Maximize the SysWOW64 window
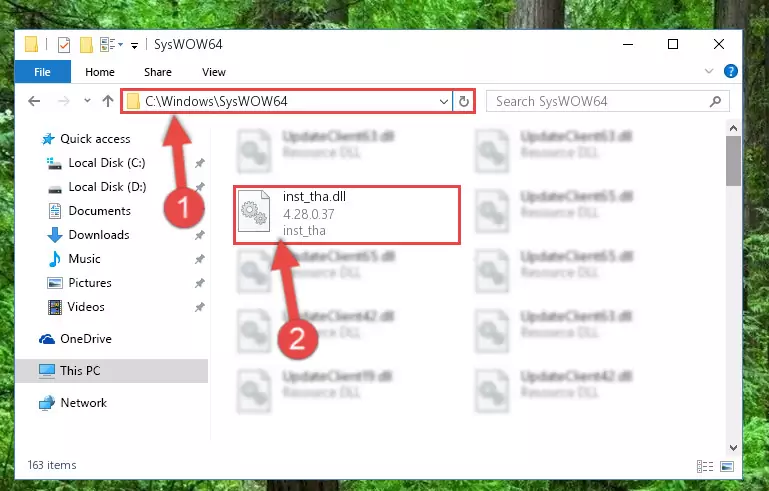769x491 pixels. (x=673, y=44)
